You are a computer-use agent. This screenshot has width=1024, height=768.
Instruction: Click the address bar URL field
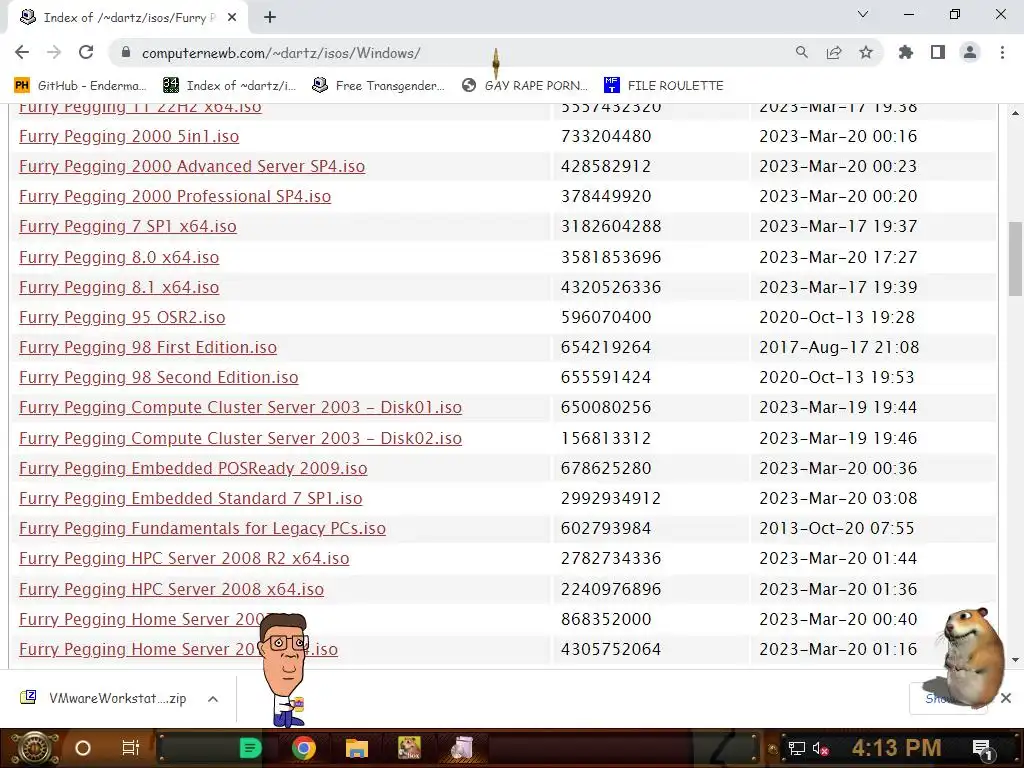click(x=457, y=53)
